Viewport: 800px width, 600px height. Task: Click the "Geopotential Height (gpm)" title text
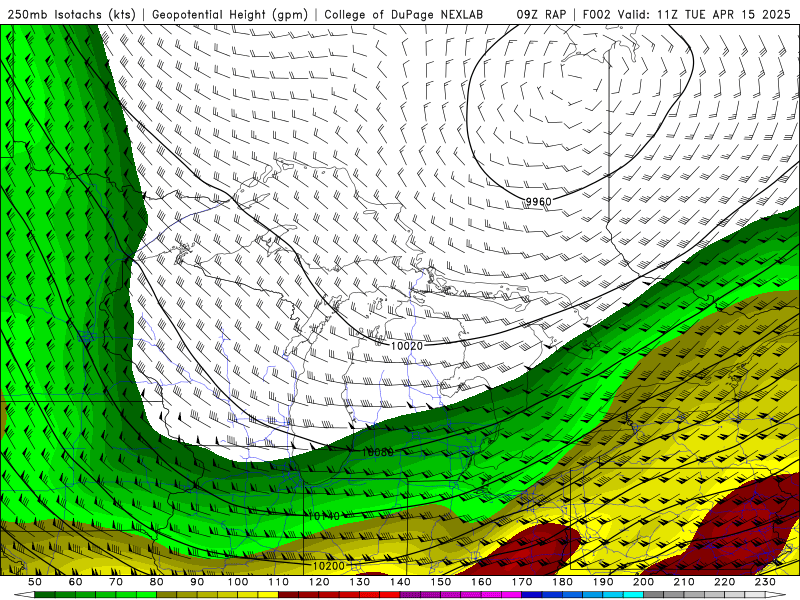[x=230, y=14]
